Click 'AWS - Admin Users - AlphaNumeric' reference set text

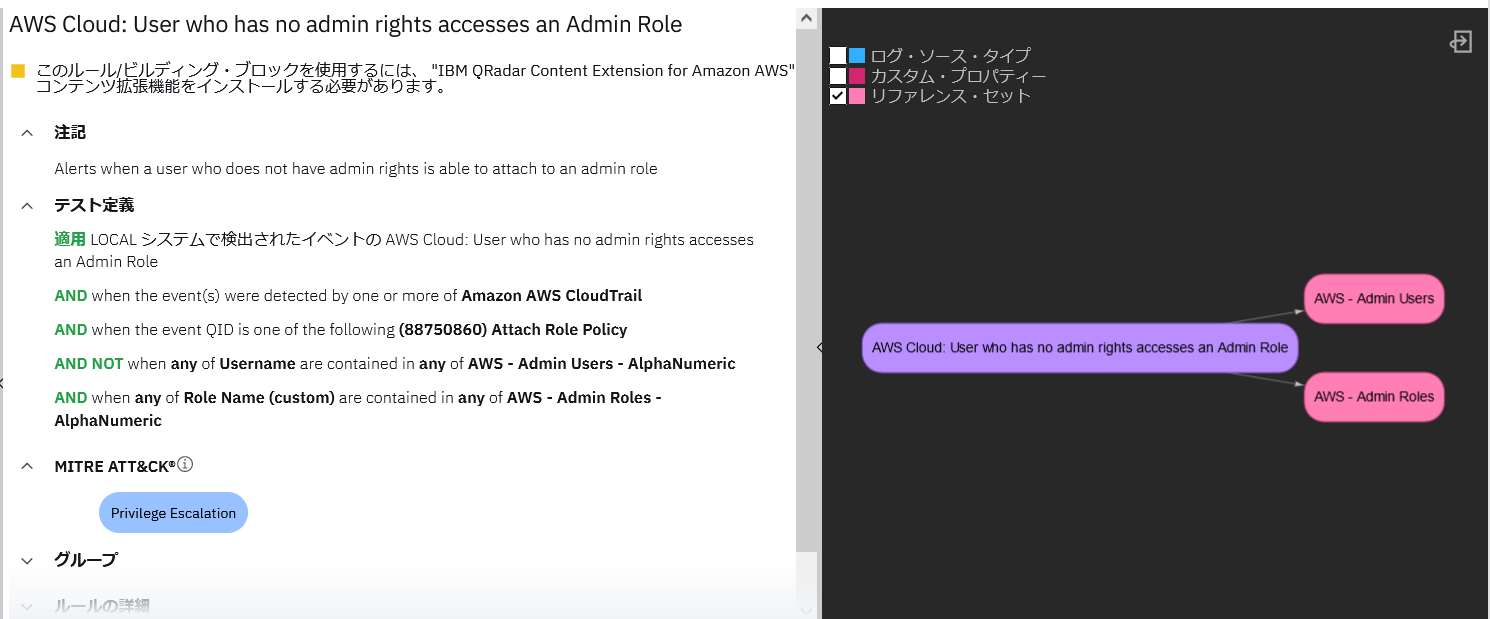click(x=601, y=364)
